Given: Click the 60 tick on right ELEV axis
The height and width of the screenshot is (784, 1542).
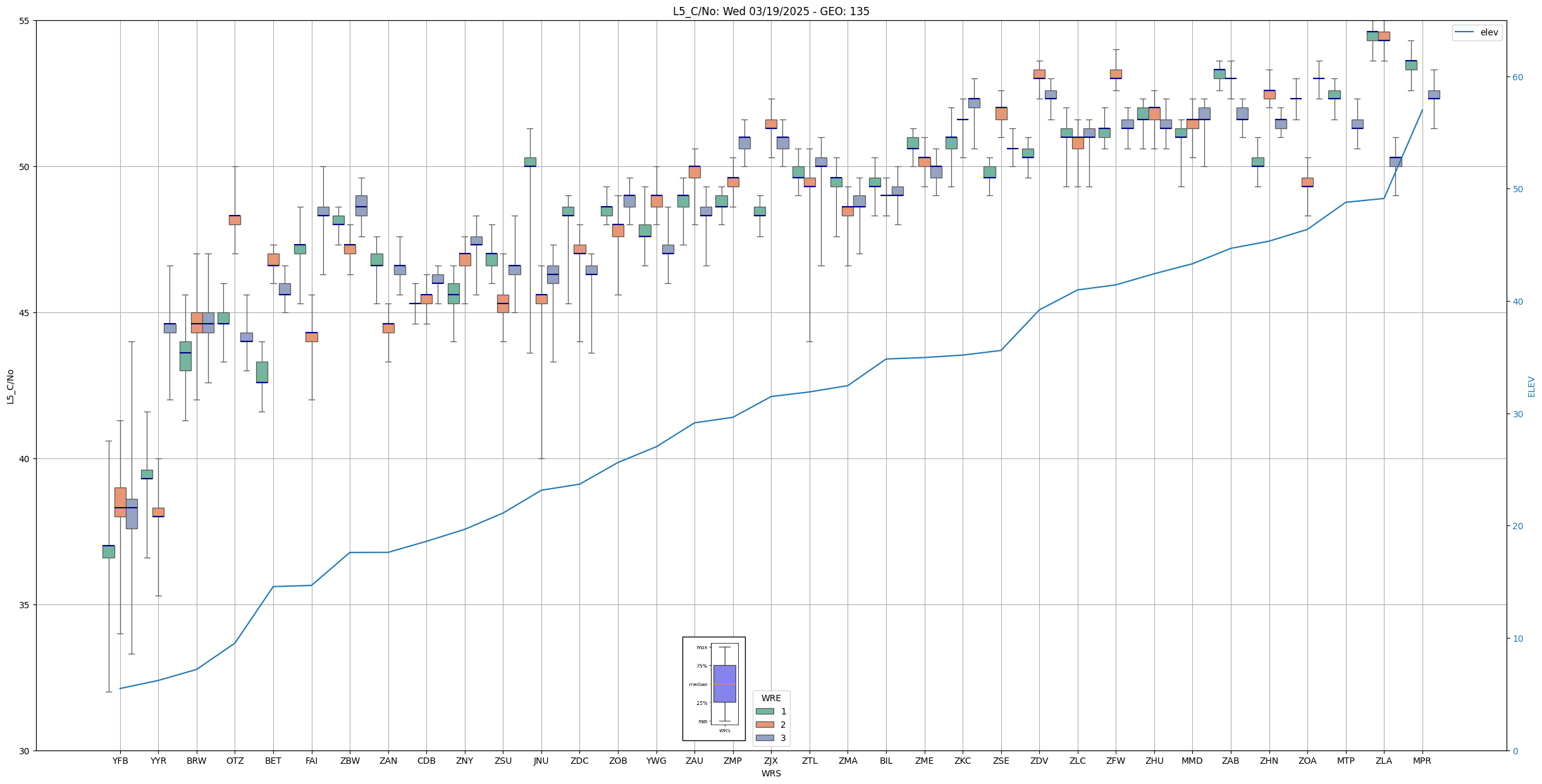Looking at the screenshot, I should (1517, 77).
